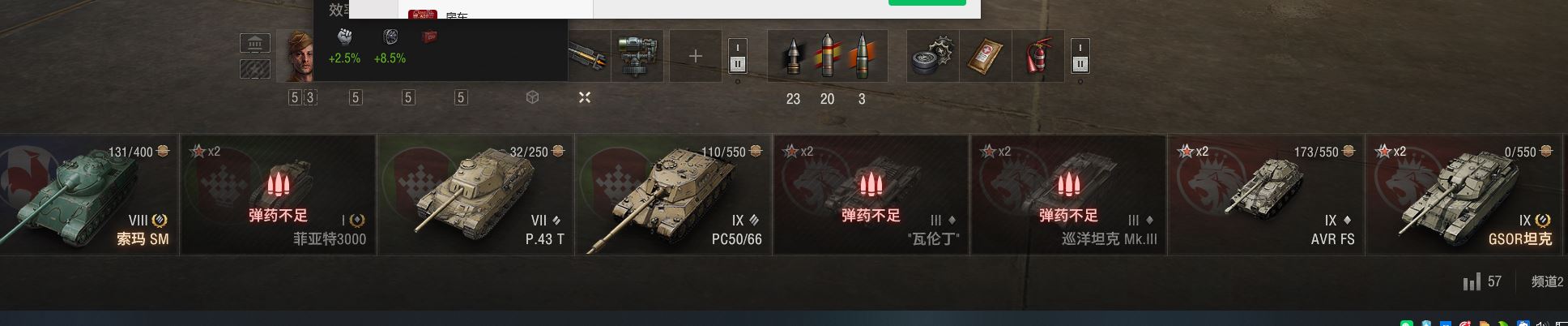Click the cube icon below equipment
The width and height of the screenshot is (1568, 326).
click(x=532, y=97)
